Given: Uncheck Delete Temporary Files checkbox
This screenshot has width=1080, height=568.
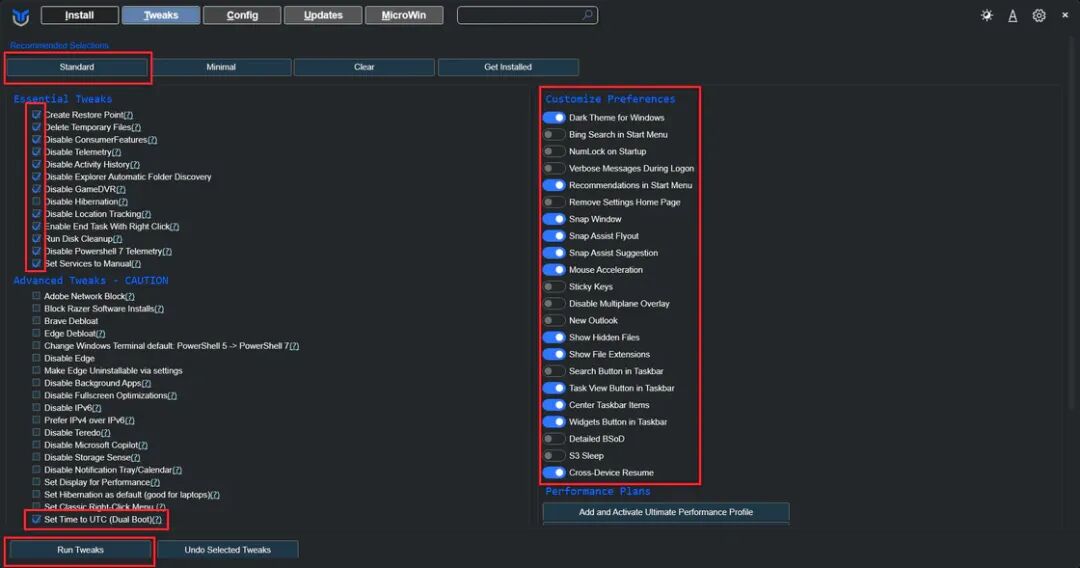Looking at the screenshot, I should (x=36, y=127).
